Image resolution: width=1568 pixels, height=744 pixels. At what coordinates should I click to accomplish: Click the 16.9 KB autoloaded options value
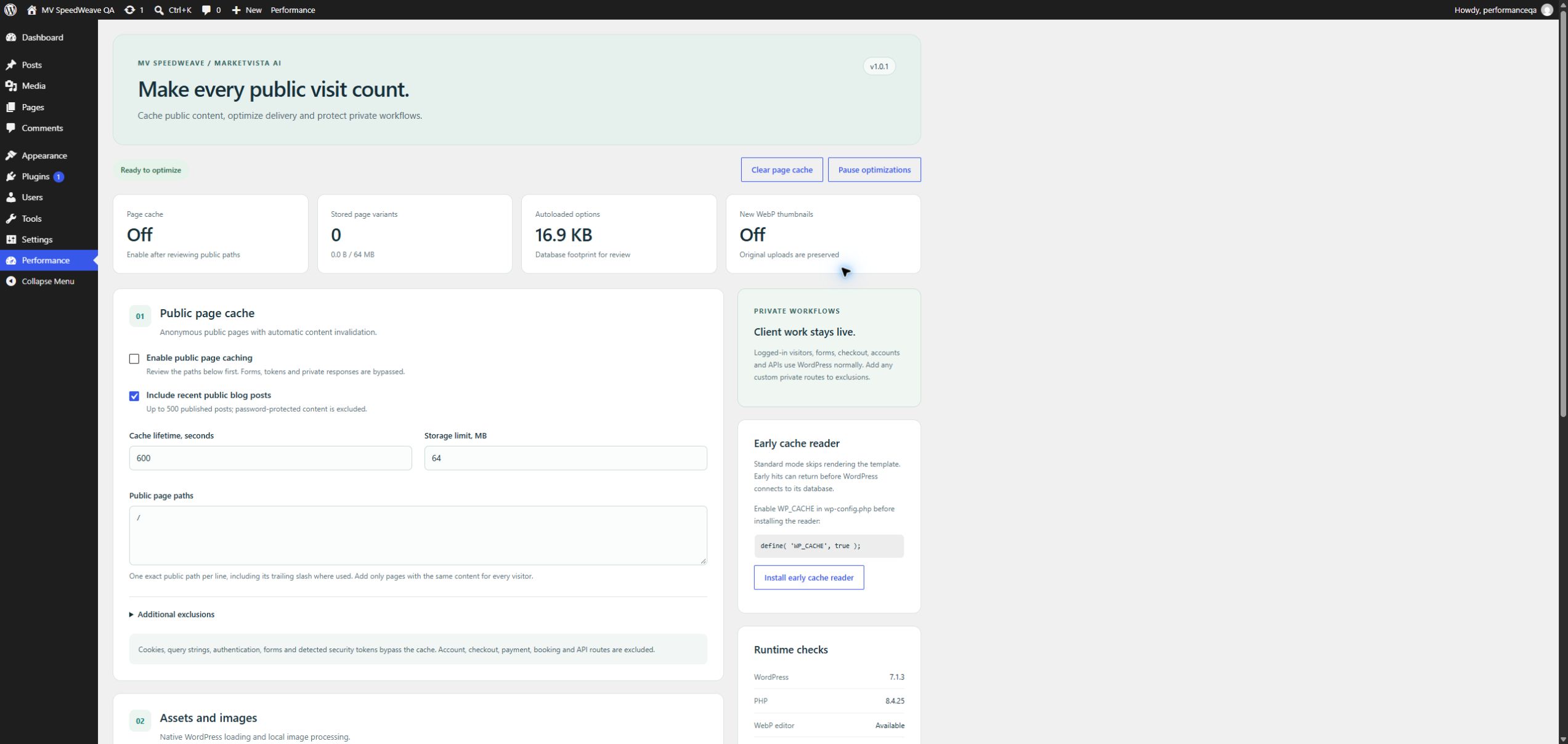tap(563, 235)
